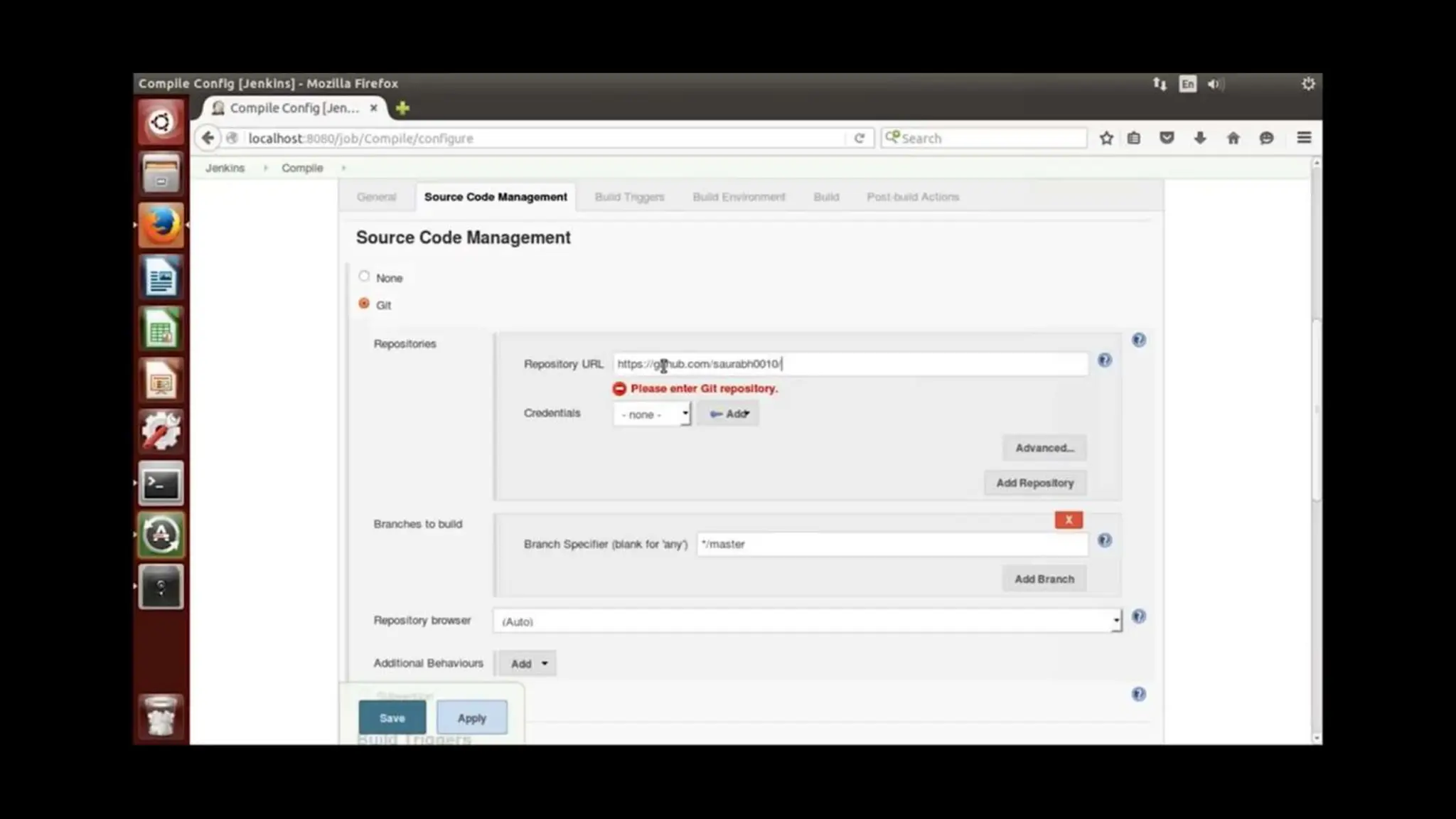Open the system gear session menu
This screenshot has width=1456, height=819.
1308,84
